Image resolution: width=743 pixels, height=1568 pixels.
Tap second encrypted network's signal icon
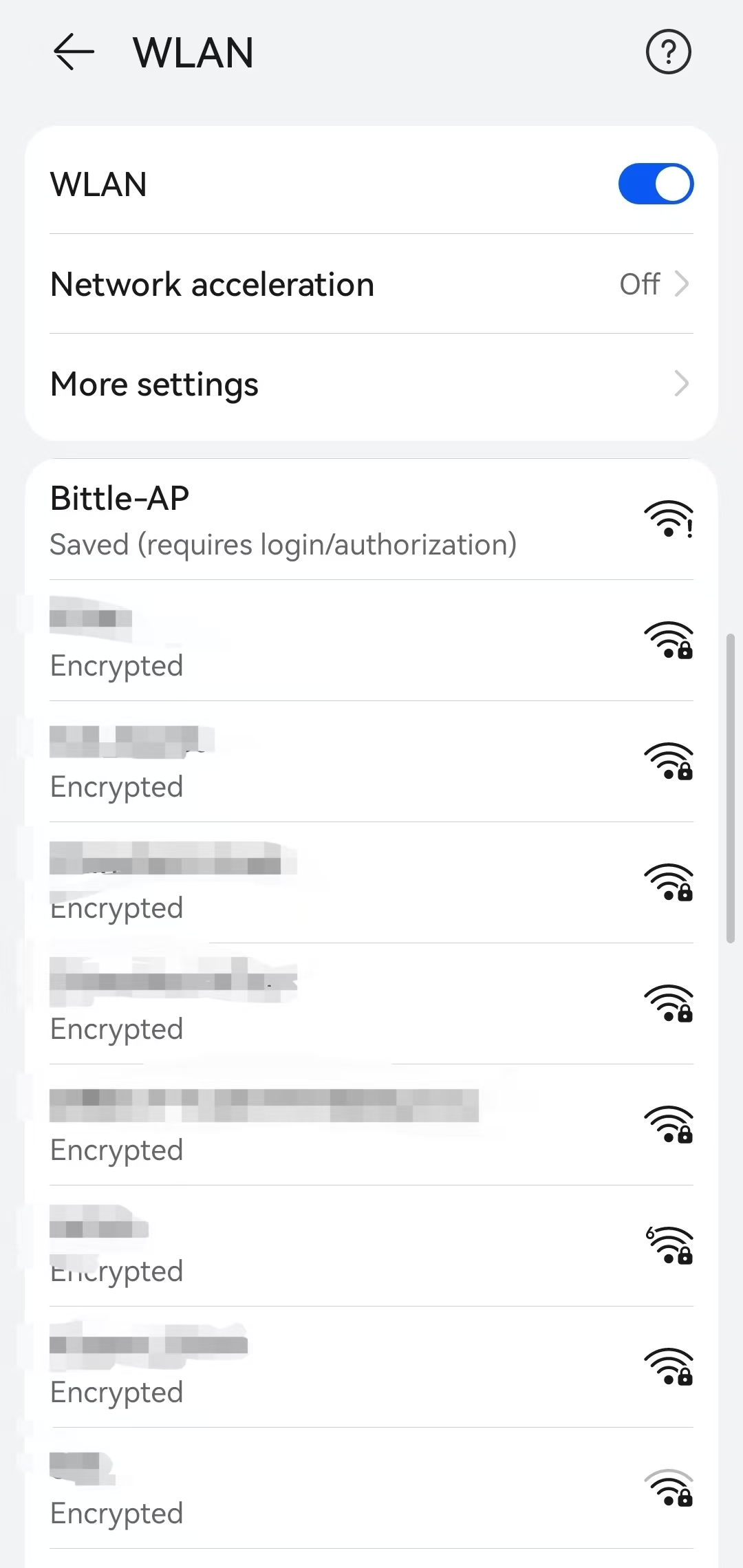668,762
